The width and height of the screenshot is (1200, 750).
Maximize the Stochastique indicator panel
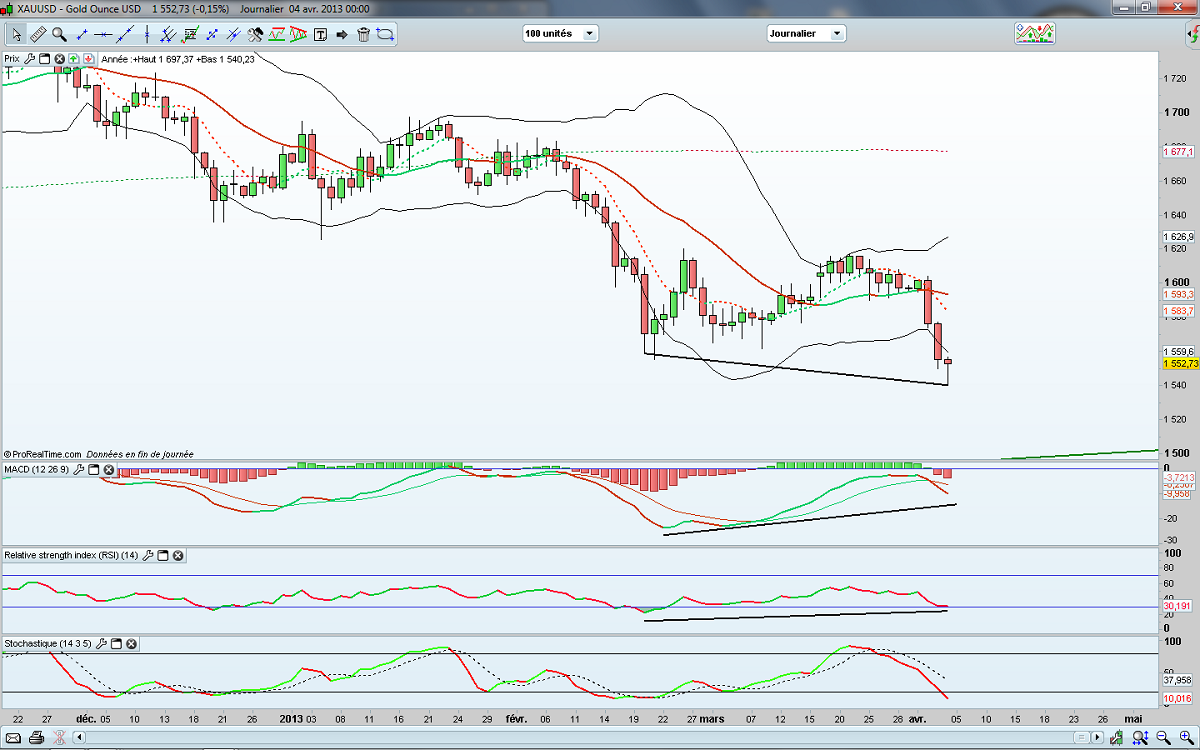click(114, 644)
